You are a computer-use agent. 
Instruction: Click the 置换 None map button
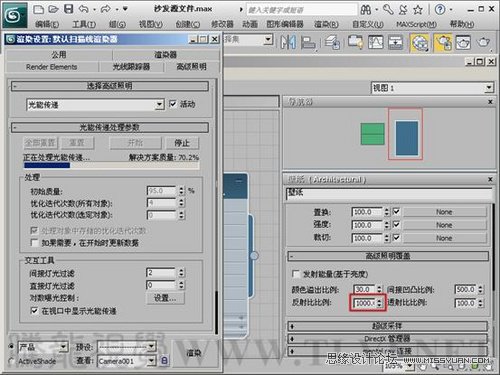444,212
